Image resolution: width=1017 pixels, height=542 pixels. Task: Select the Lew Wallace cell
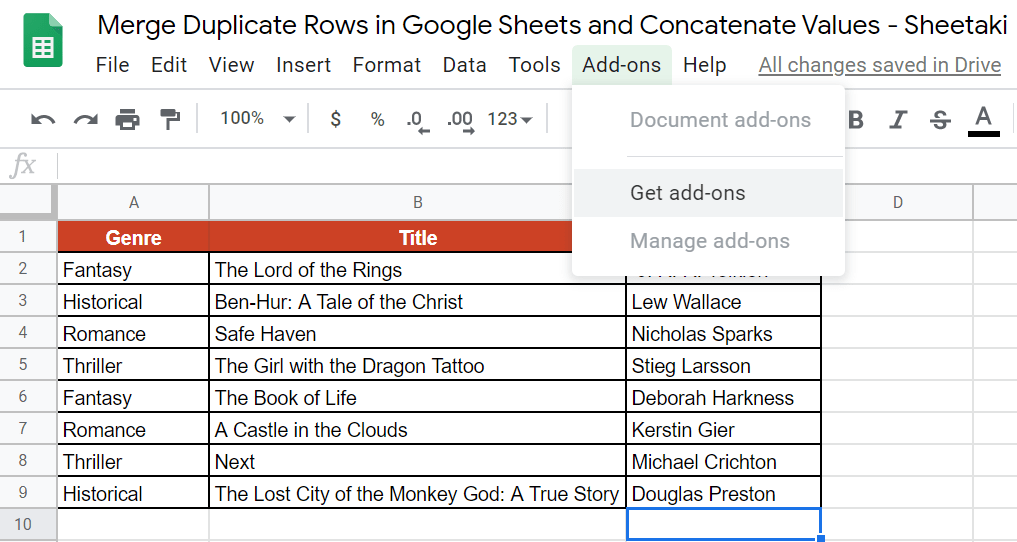pos(724,301)
